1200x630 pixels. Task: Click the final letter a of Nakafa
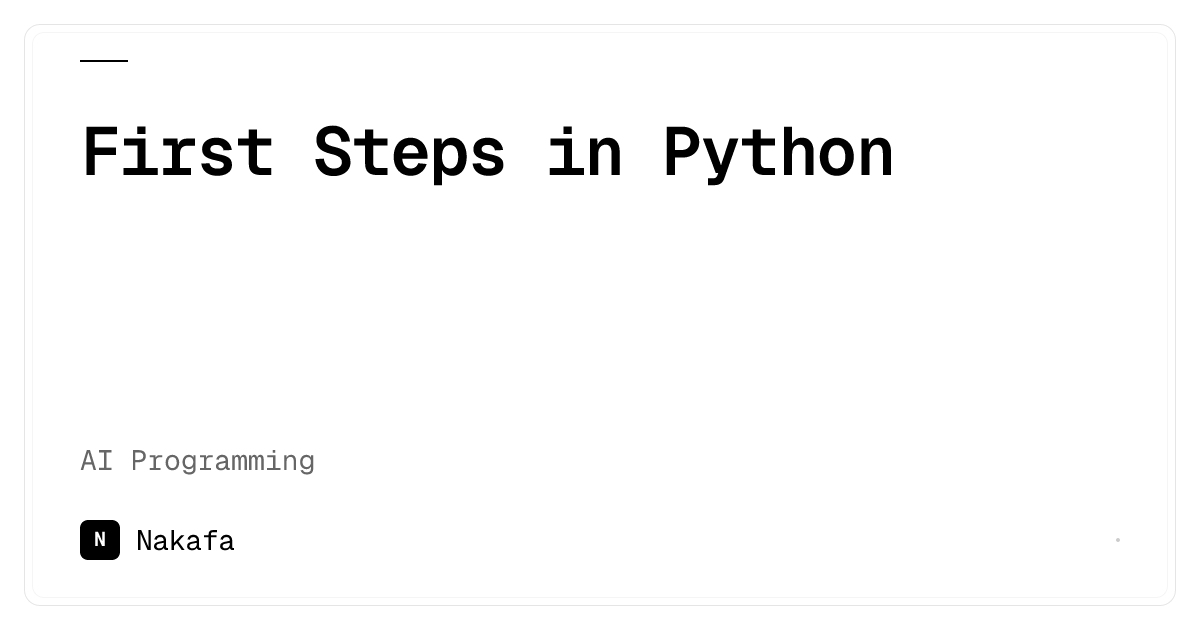pyautogui.click(x=227, y=545)
